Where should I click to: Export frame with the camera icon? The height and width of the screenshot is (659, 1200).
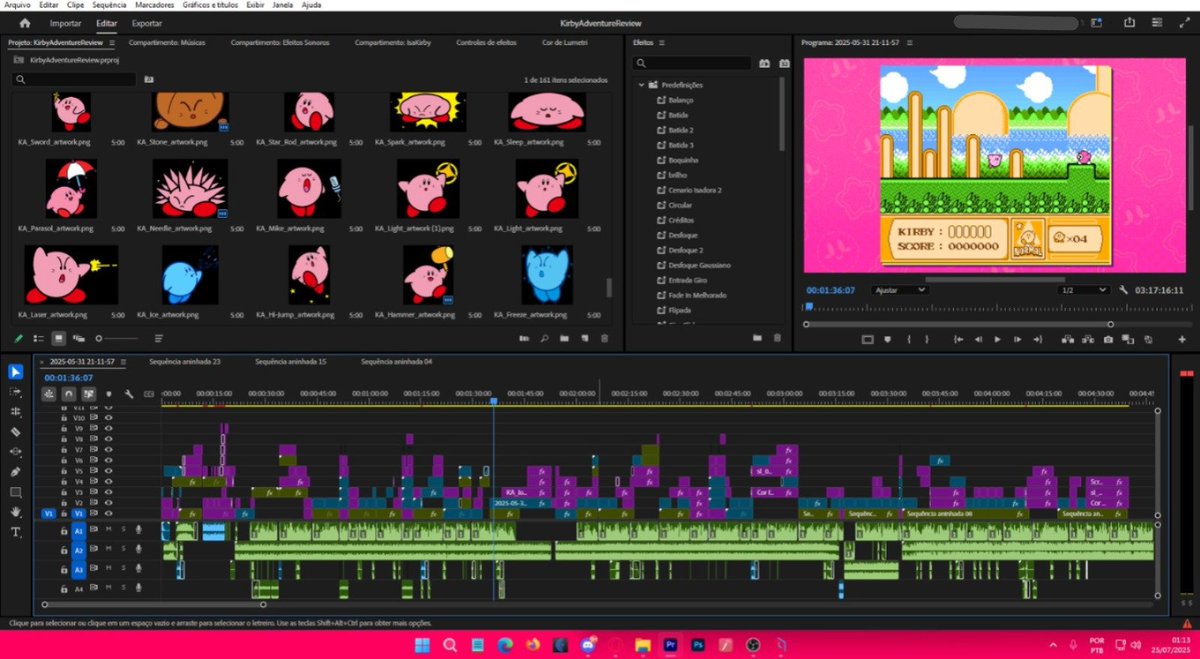tap(1108, 339)
